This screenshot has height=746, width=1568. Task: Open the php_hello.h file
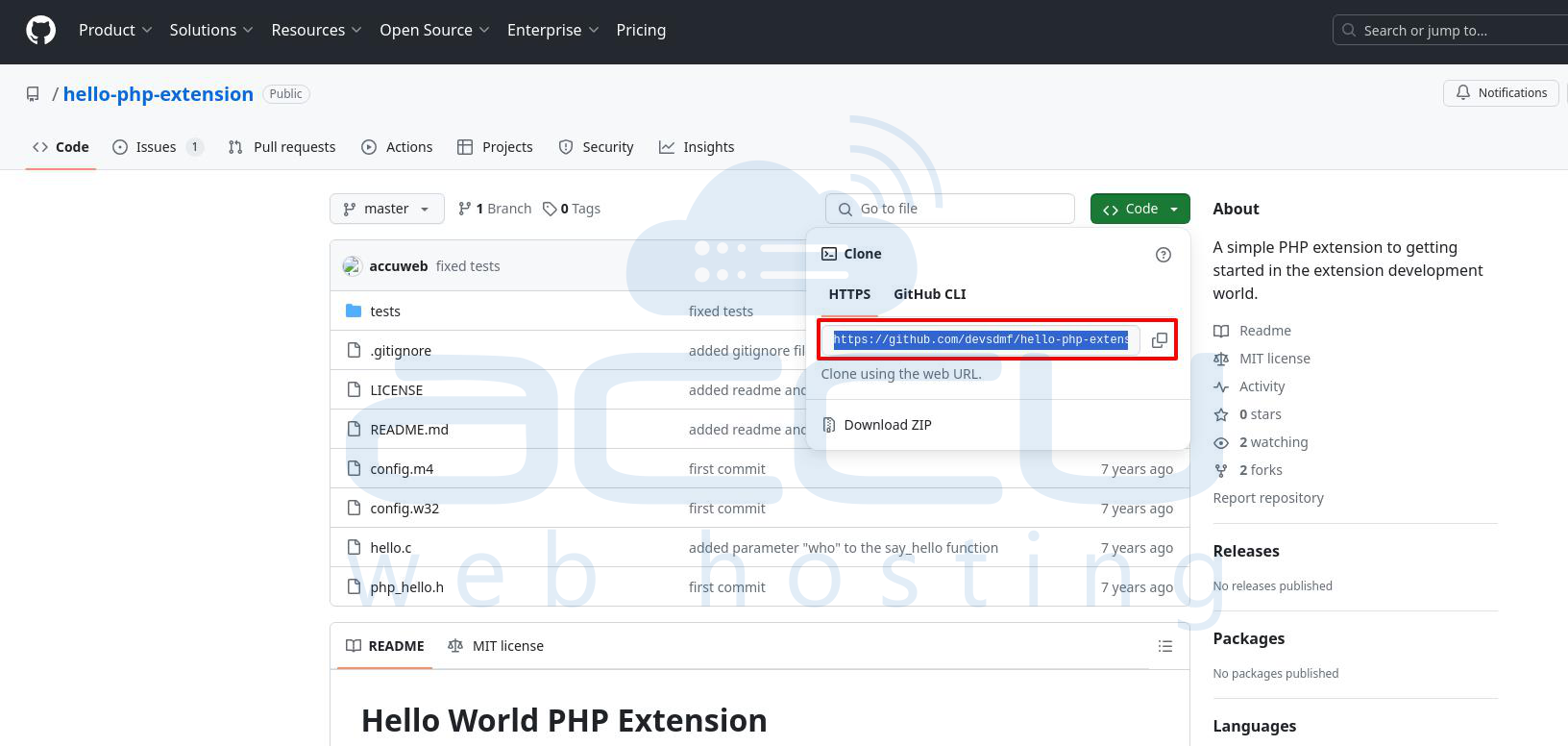pyautogui.click(x=407, y=587)
